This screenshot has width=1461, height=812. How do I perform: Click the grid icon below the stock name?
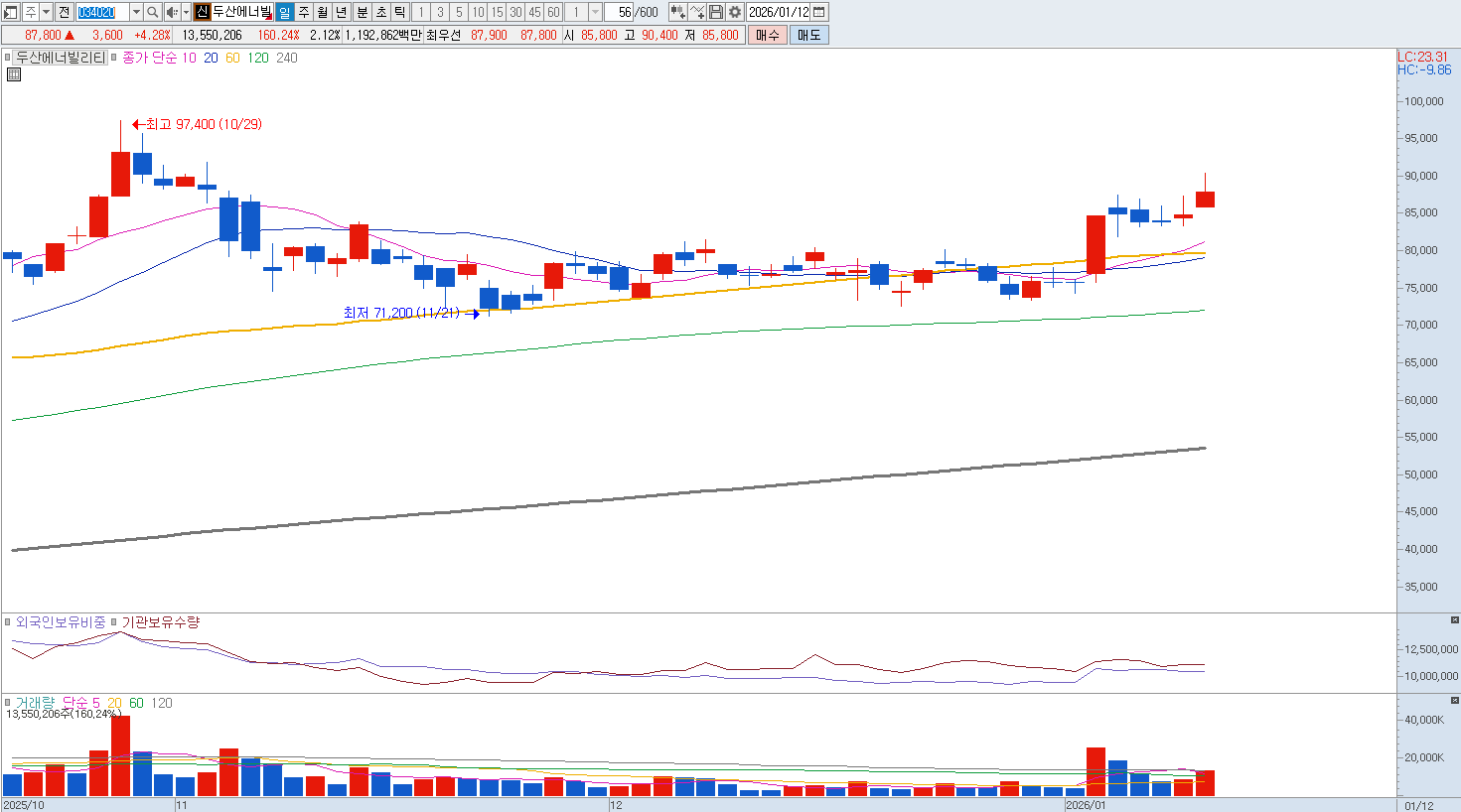pos(14,74)
